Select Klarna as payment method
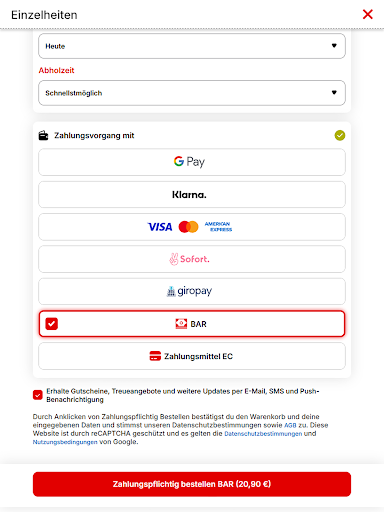The width and height of the screenshot is (384, 512). (192, 195)
